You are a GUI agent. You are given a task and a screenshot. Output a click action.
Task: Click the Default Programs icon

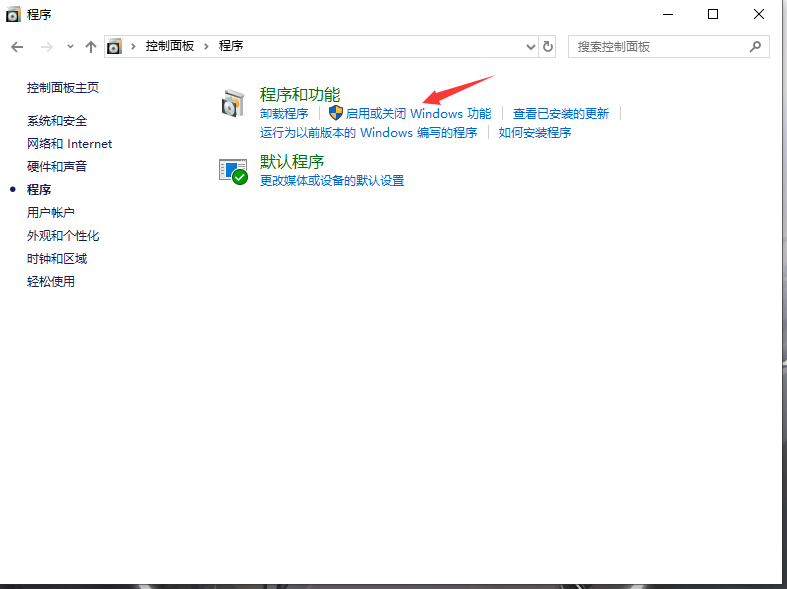click(x=233, y=170)
